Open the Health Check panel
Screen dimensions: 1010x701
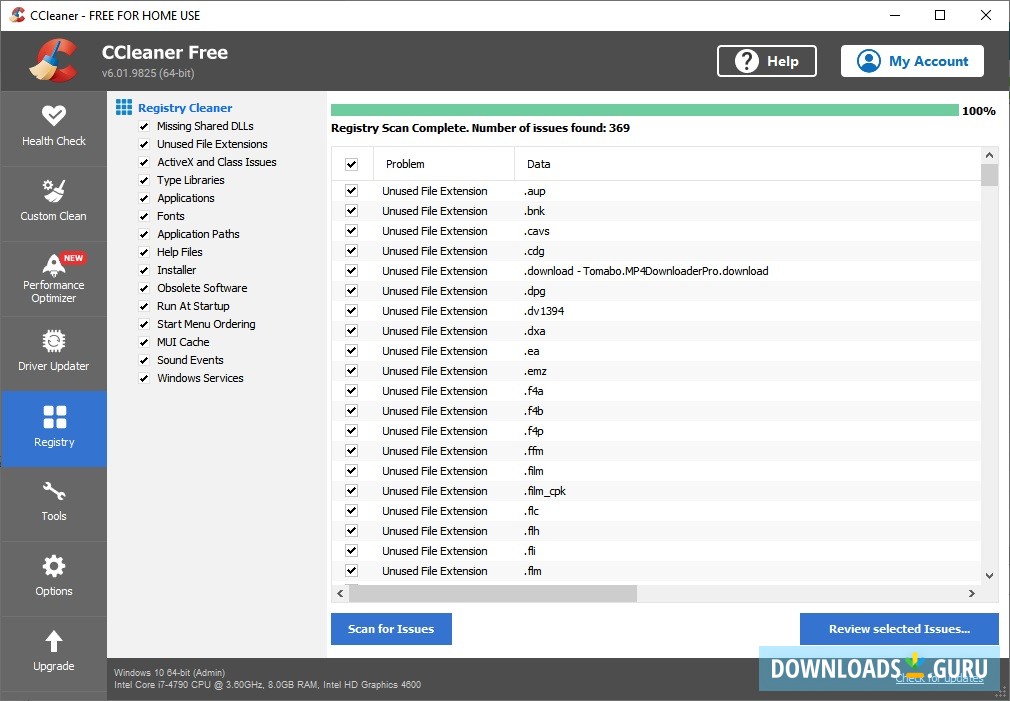point(54,127)
